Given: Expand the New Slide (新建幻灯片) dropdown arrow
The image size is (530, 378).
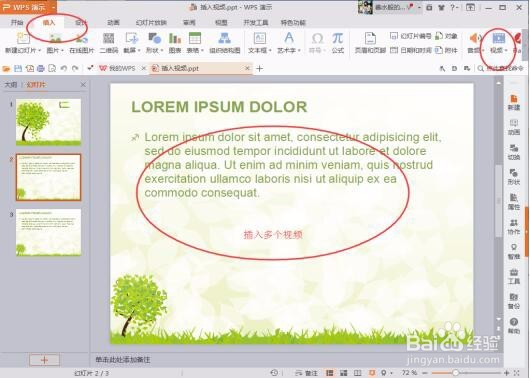Looking at the screenshot, I should click(40, 51).
